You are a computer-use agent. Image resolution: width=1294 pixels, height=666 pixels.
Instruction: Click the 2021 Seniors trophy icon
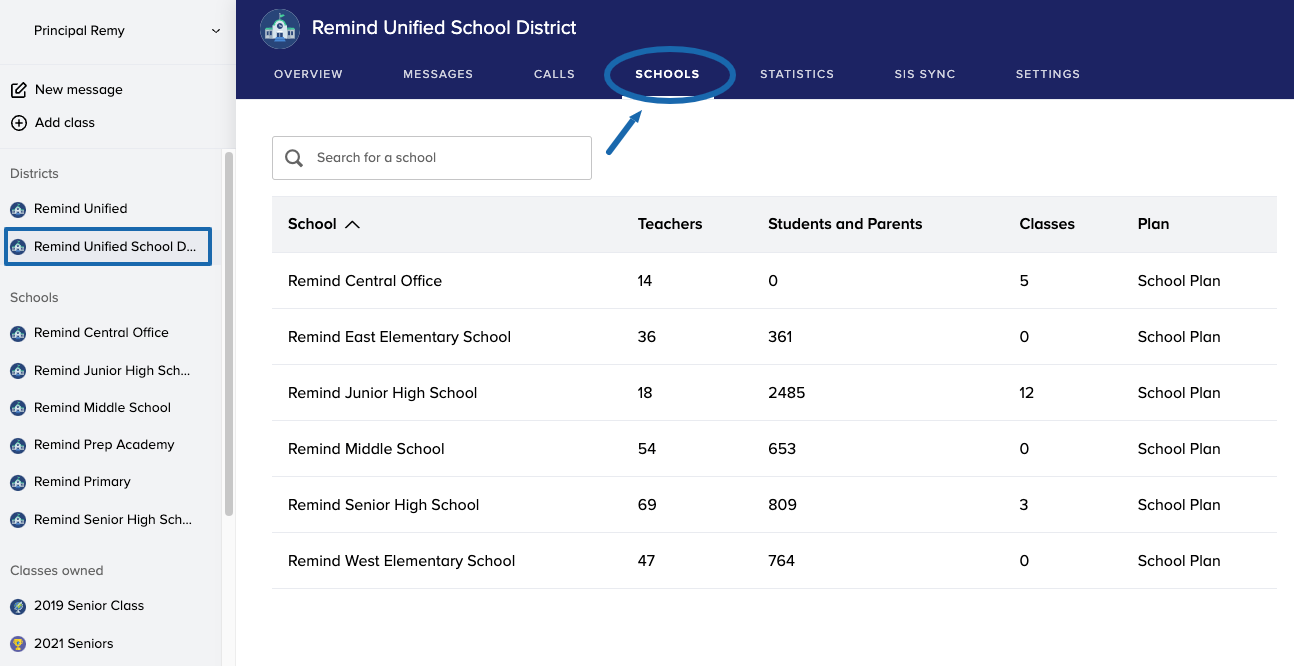tap(18, 644)
